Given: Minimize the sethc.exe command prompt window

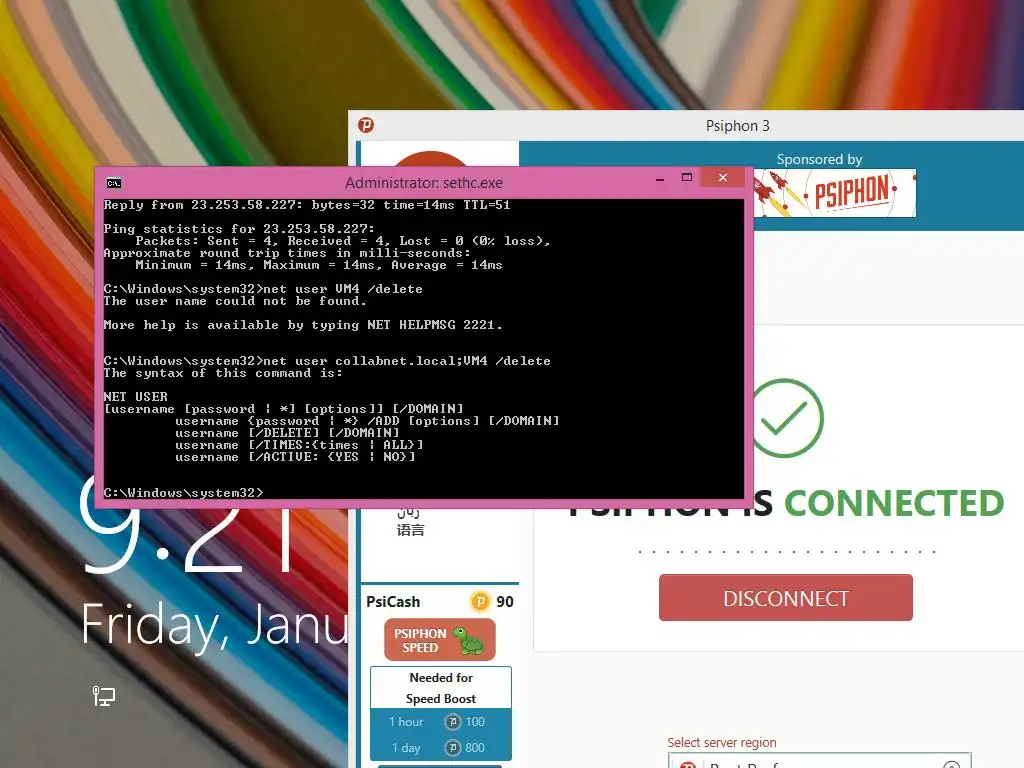Looking at the screenshot, I should point(660,178).
